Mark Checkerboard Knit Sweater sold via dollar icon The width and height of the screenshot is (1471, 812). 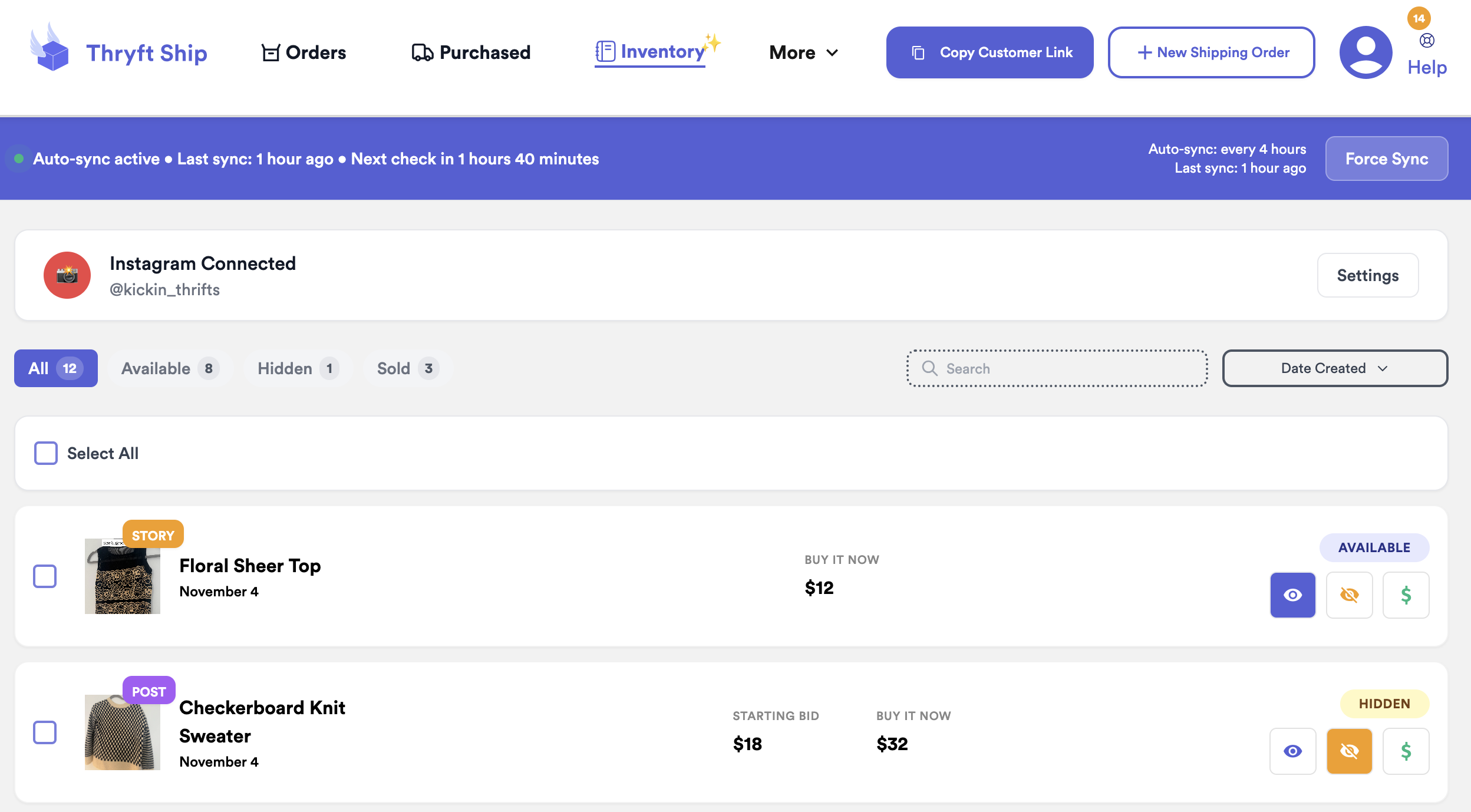point(1406,751)
